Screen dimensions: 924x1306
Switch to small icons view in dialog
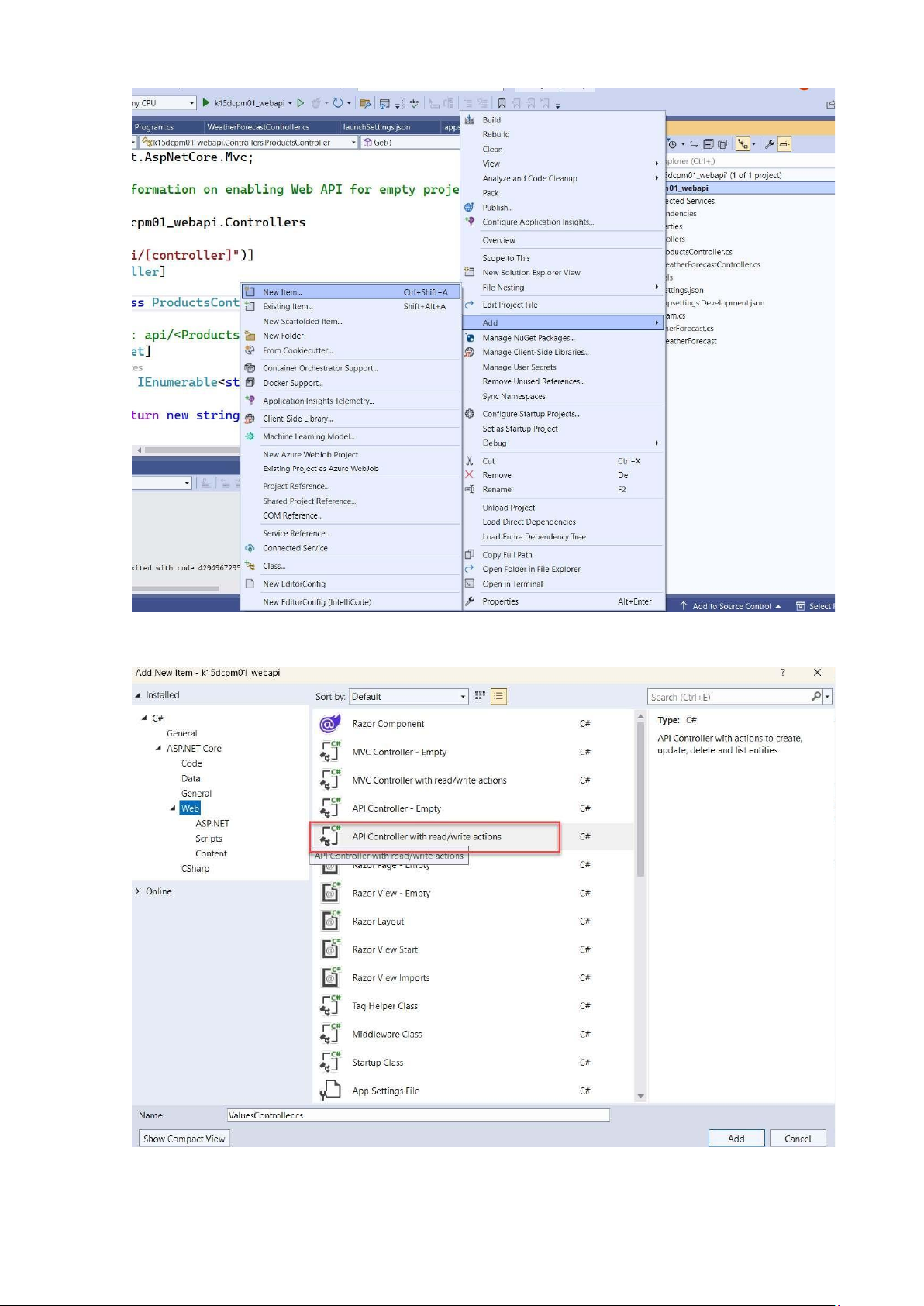480,697
